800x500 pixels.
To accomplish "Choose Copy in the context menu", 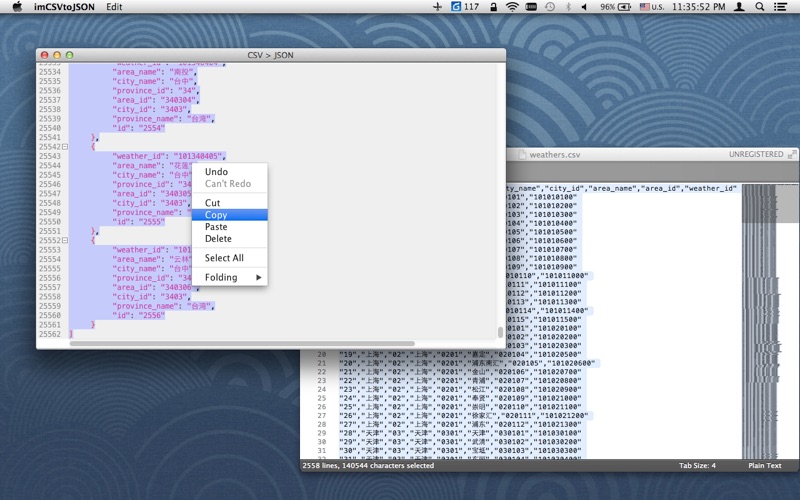I will [230, 215].
